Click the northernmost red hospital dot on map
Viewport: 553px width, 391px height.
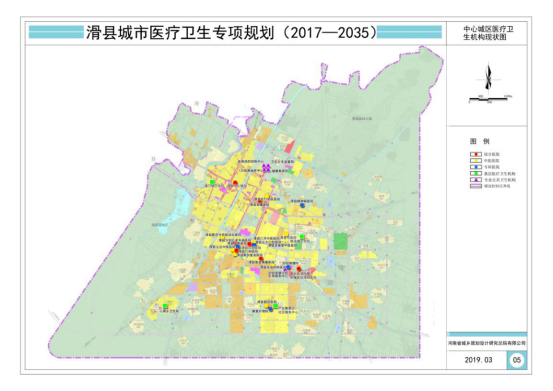tap(235, 183)
